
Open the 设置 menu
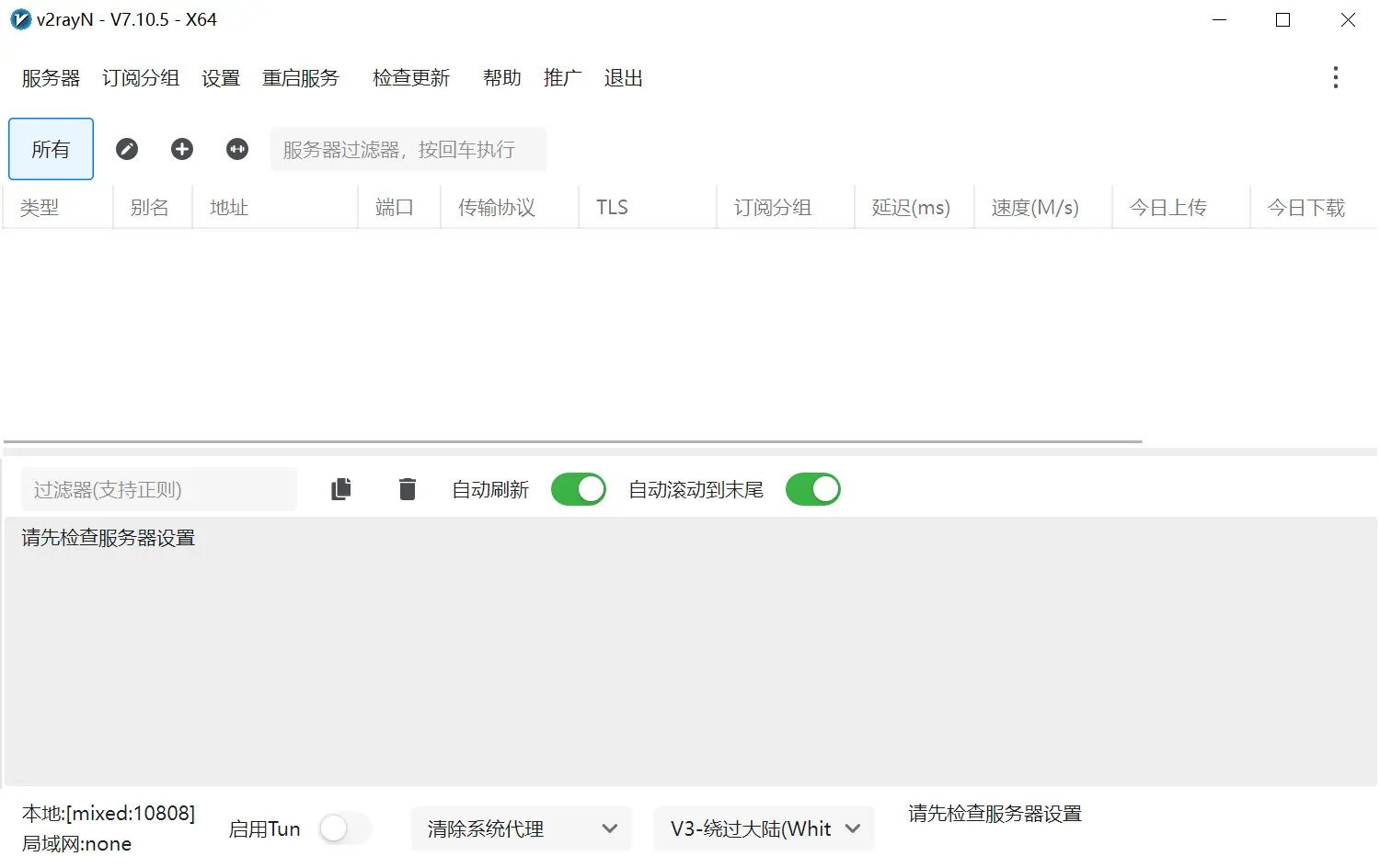point(221,78)
